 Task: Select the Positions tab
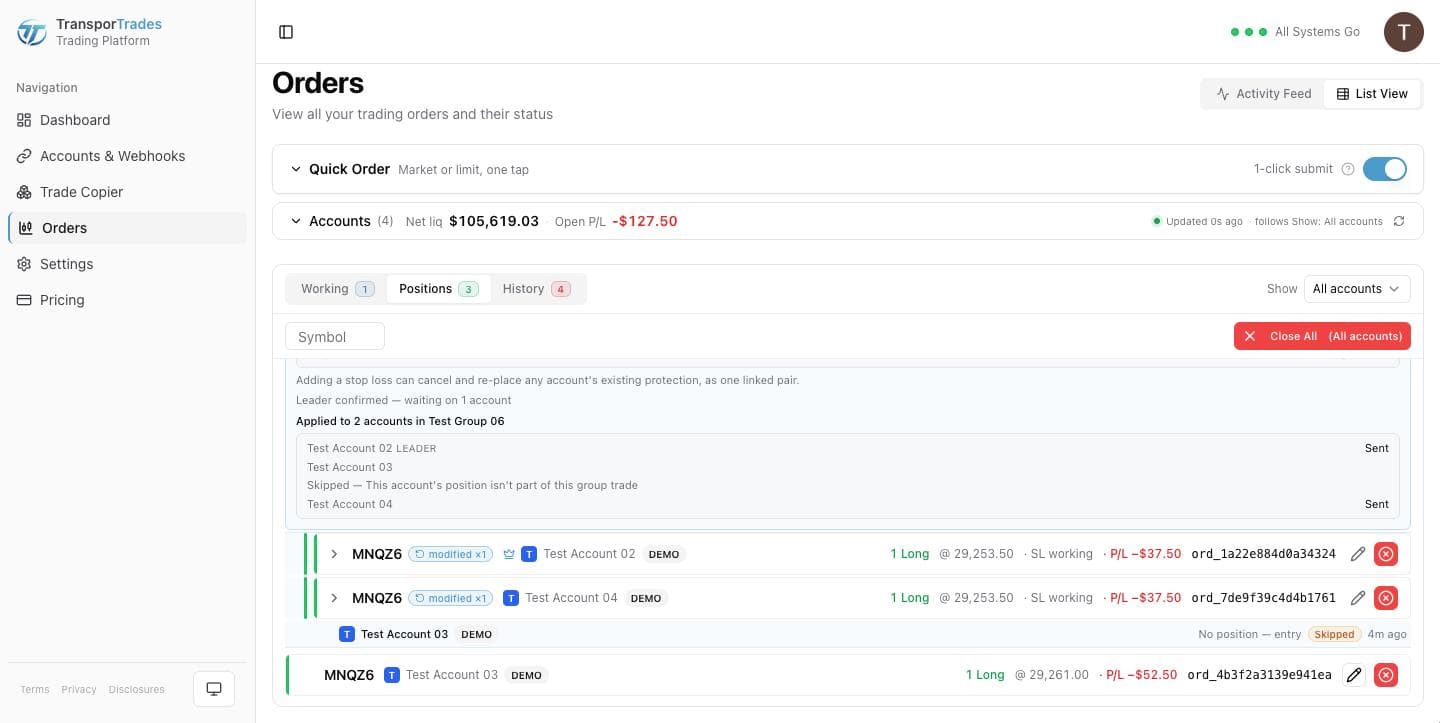click(438, 289)
